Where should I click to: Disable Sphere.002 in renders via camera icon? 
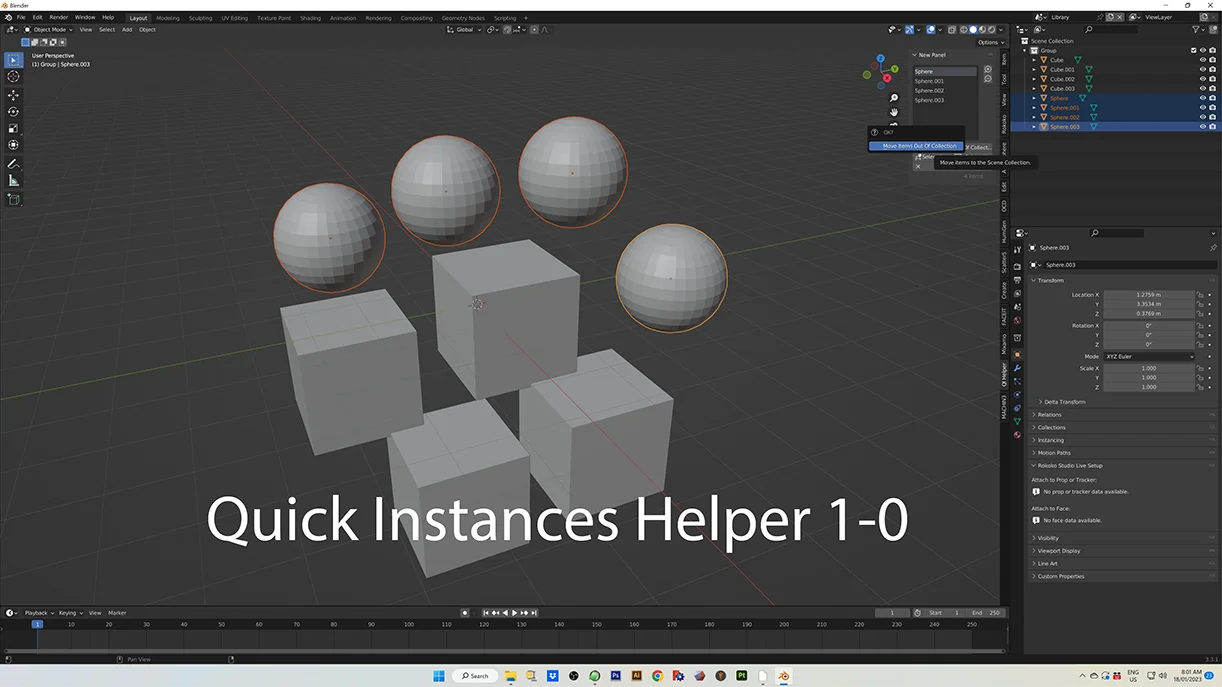pyautogui.click(x=1212, y=117)
